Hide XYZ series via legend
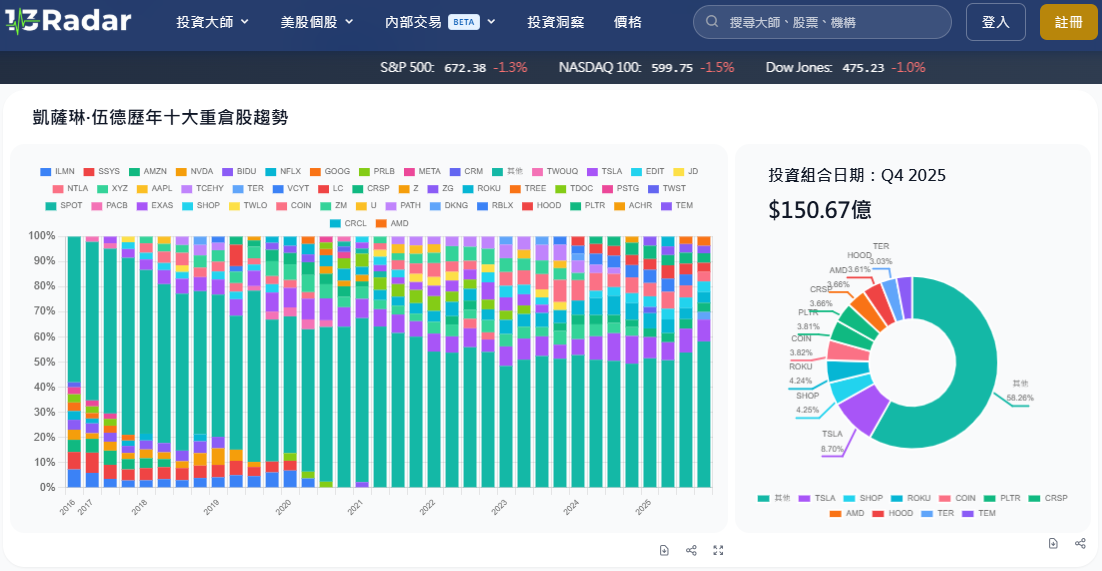 112,188
